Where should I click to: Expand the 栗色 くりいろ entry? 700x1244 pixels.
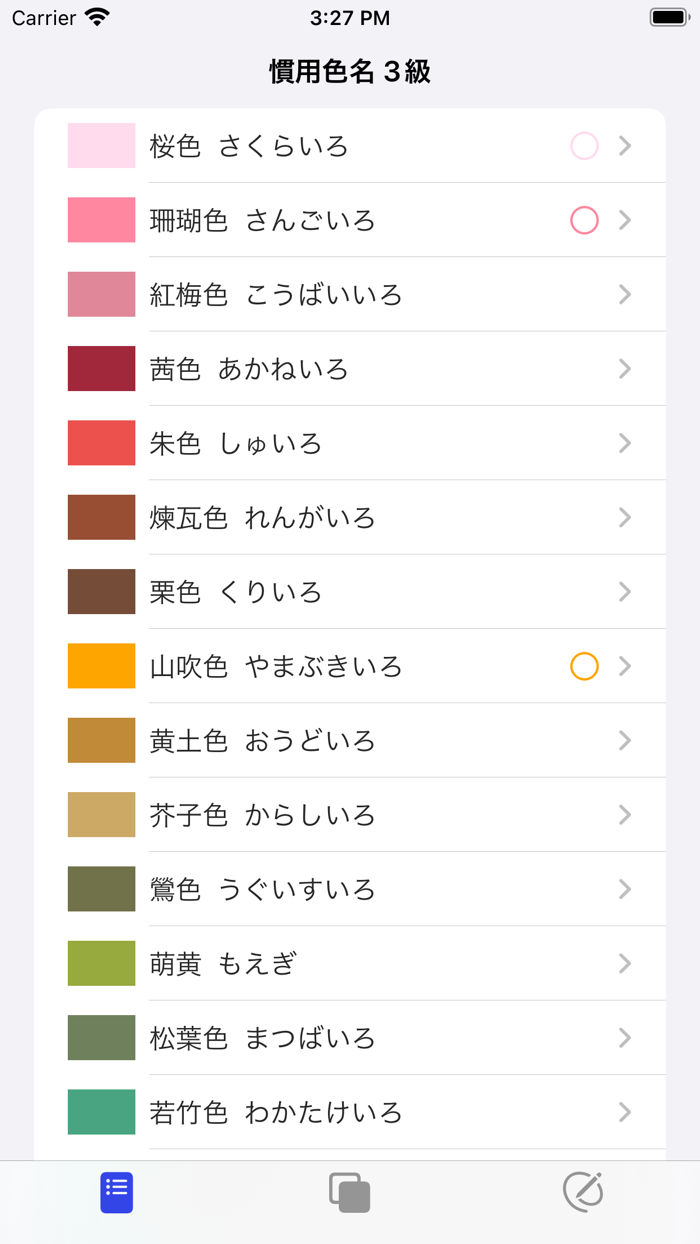(624, 591)
